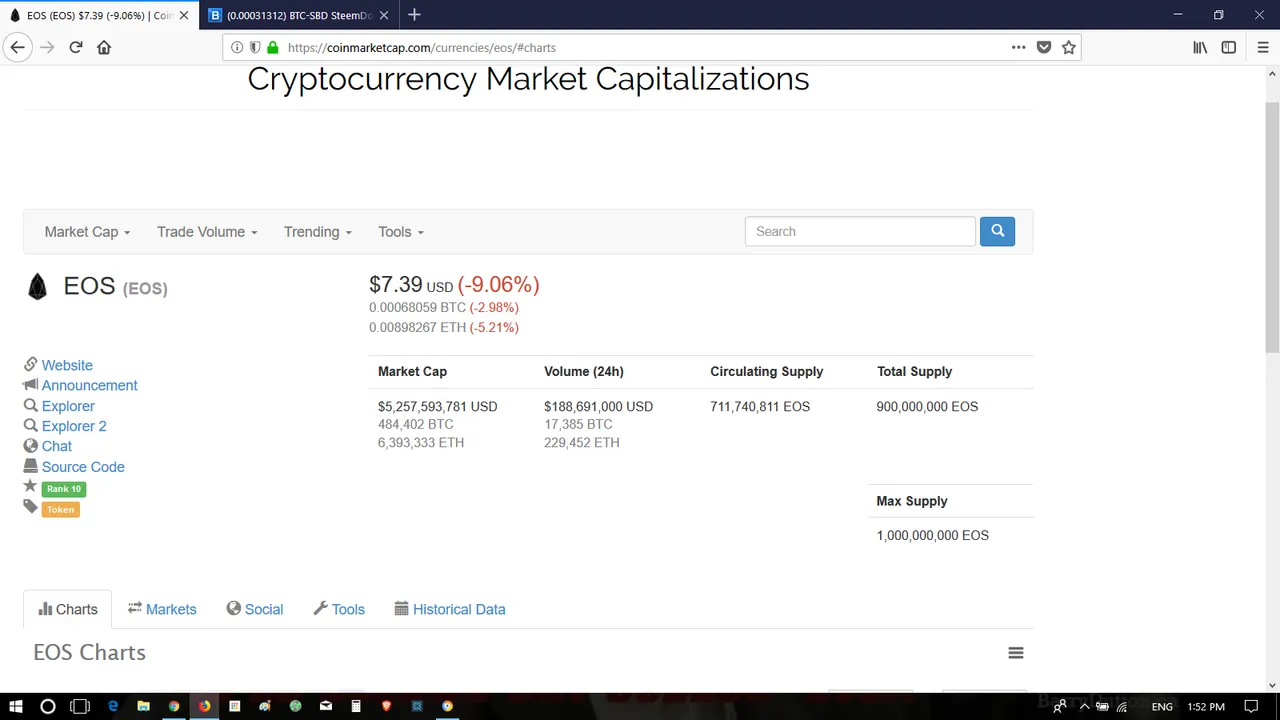Click the ENG language indicator in tray
The width and height of the screenshot is (1280, 720).
[x=1162, y=707]
